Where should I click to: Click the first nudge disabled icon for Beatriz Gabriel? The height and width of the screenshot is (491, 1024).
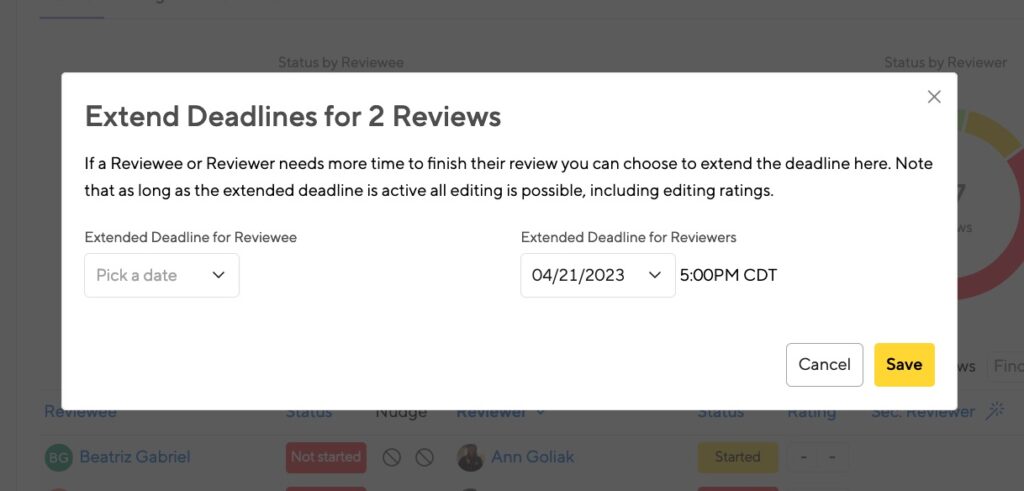click(392, 457)
